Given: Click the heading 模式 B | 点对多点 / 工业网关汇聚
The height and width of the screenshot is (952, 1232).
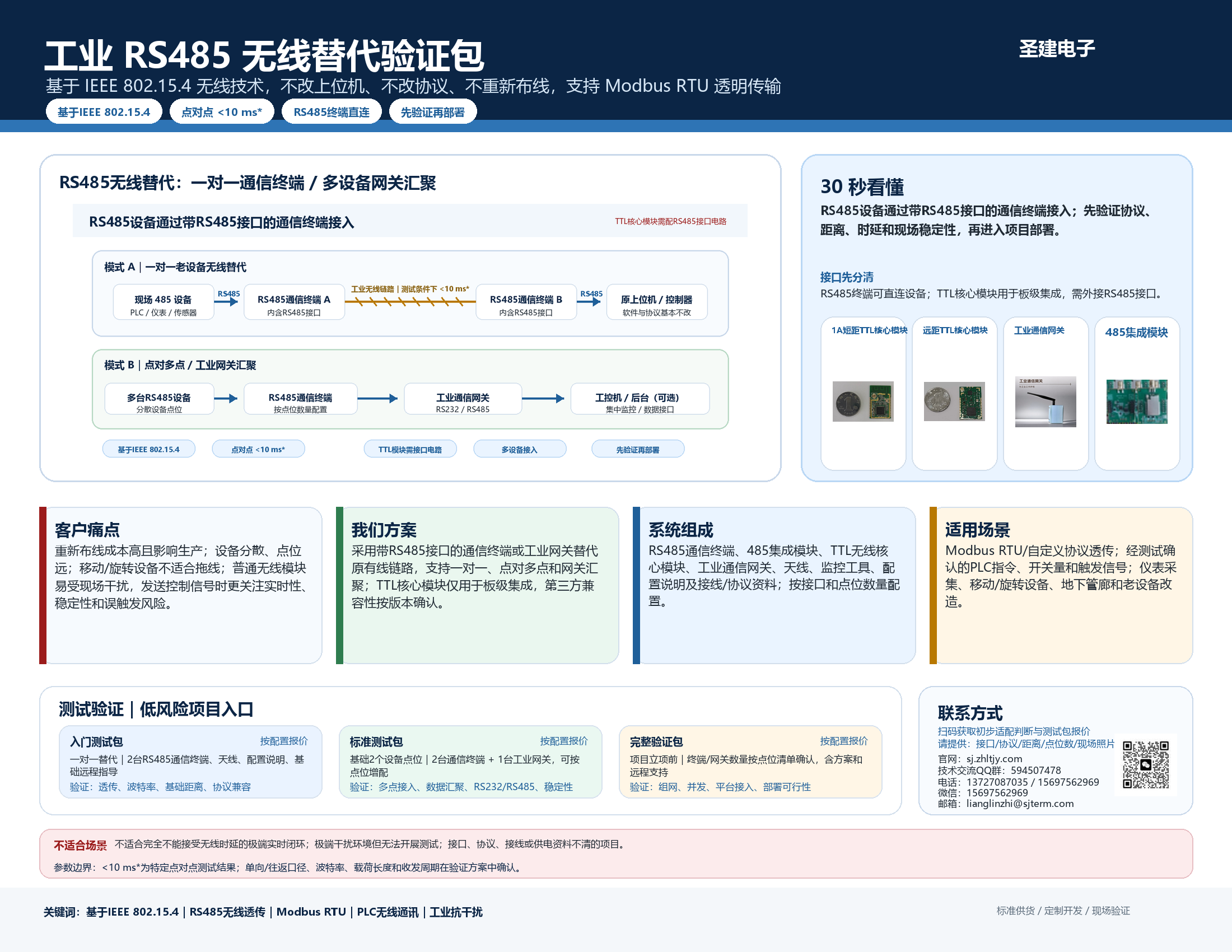Looking at the screenshot, I should pos(180,366).
